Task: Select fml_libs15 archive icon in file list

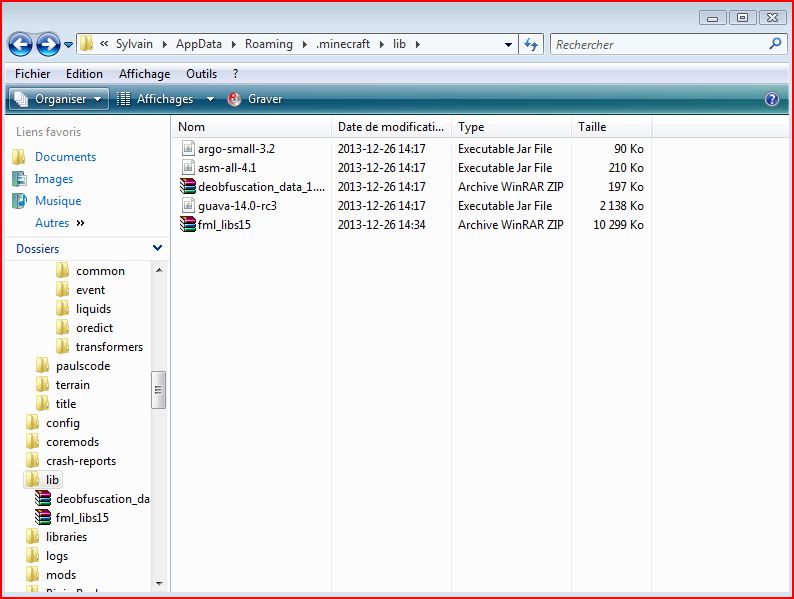Action: [x=188, y=224]
